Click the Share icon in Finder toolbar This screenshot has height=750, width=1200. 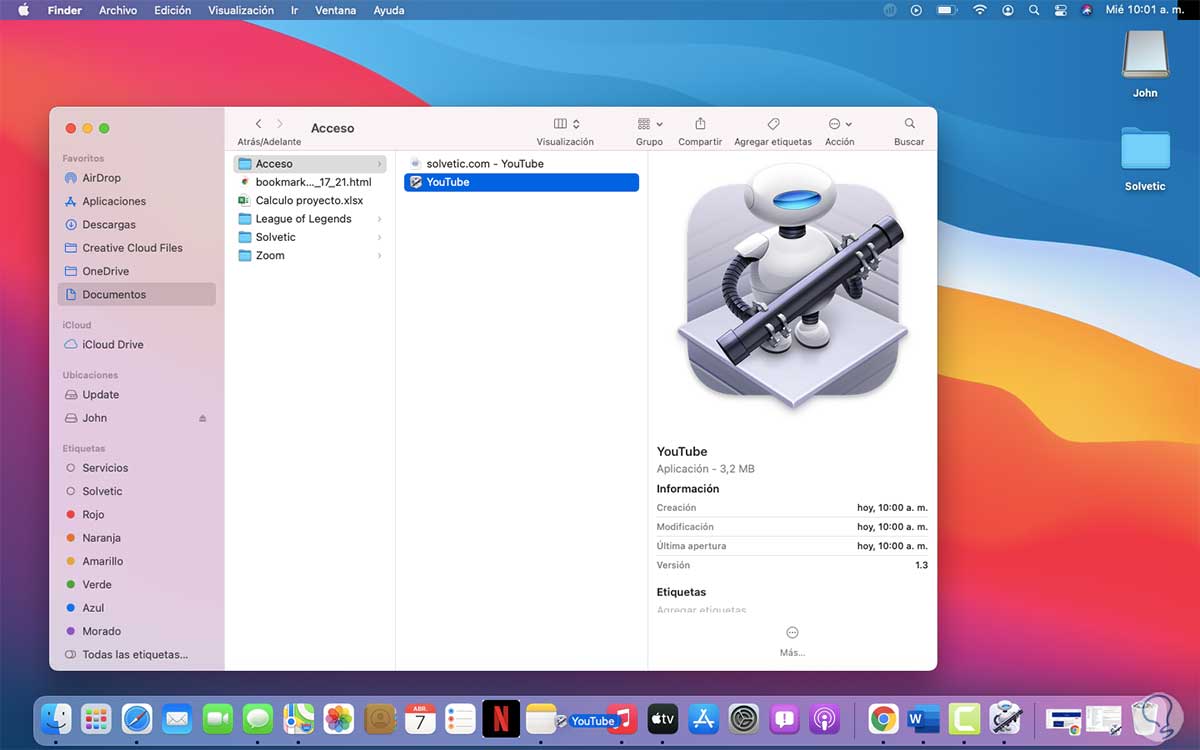[700, 124]
